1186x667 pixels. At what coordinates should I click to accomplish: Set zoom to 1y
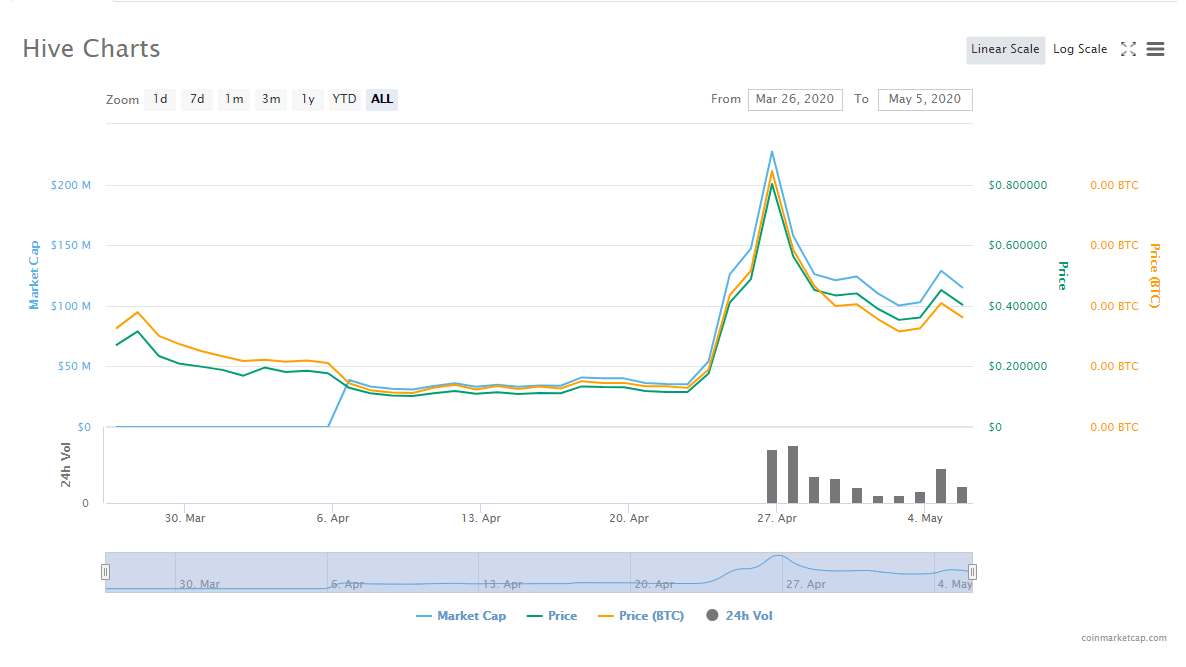point(308,99)
